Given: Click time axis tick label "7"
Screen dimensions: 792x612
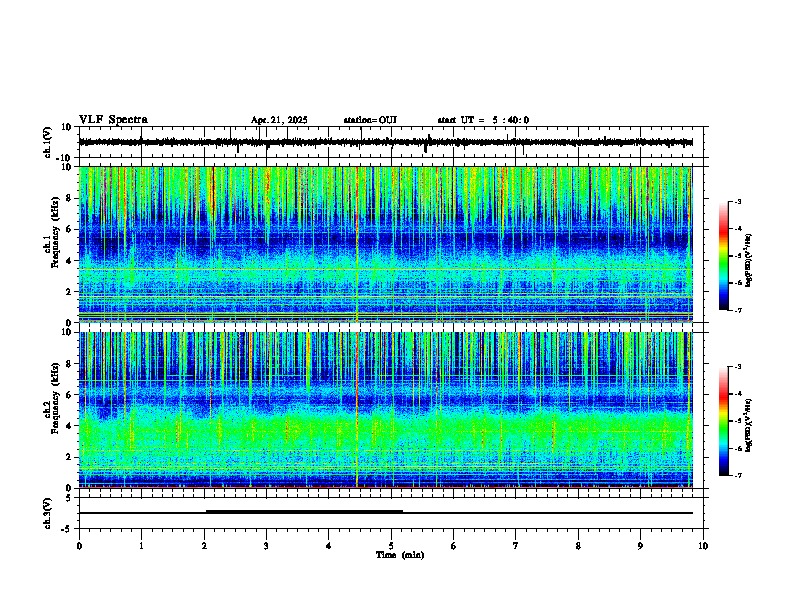Looking at the screenshot, I should (516, 546).
